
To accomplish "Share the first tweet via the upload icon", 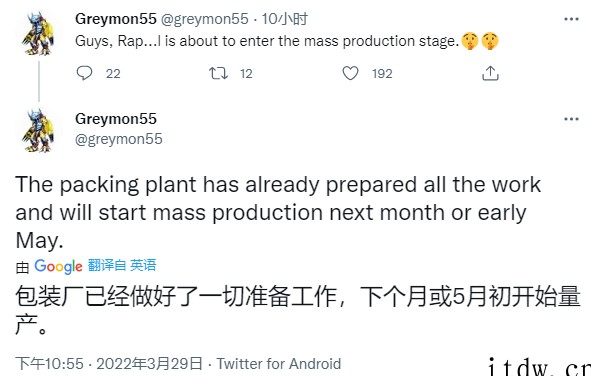I will (490, 73).
